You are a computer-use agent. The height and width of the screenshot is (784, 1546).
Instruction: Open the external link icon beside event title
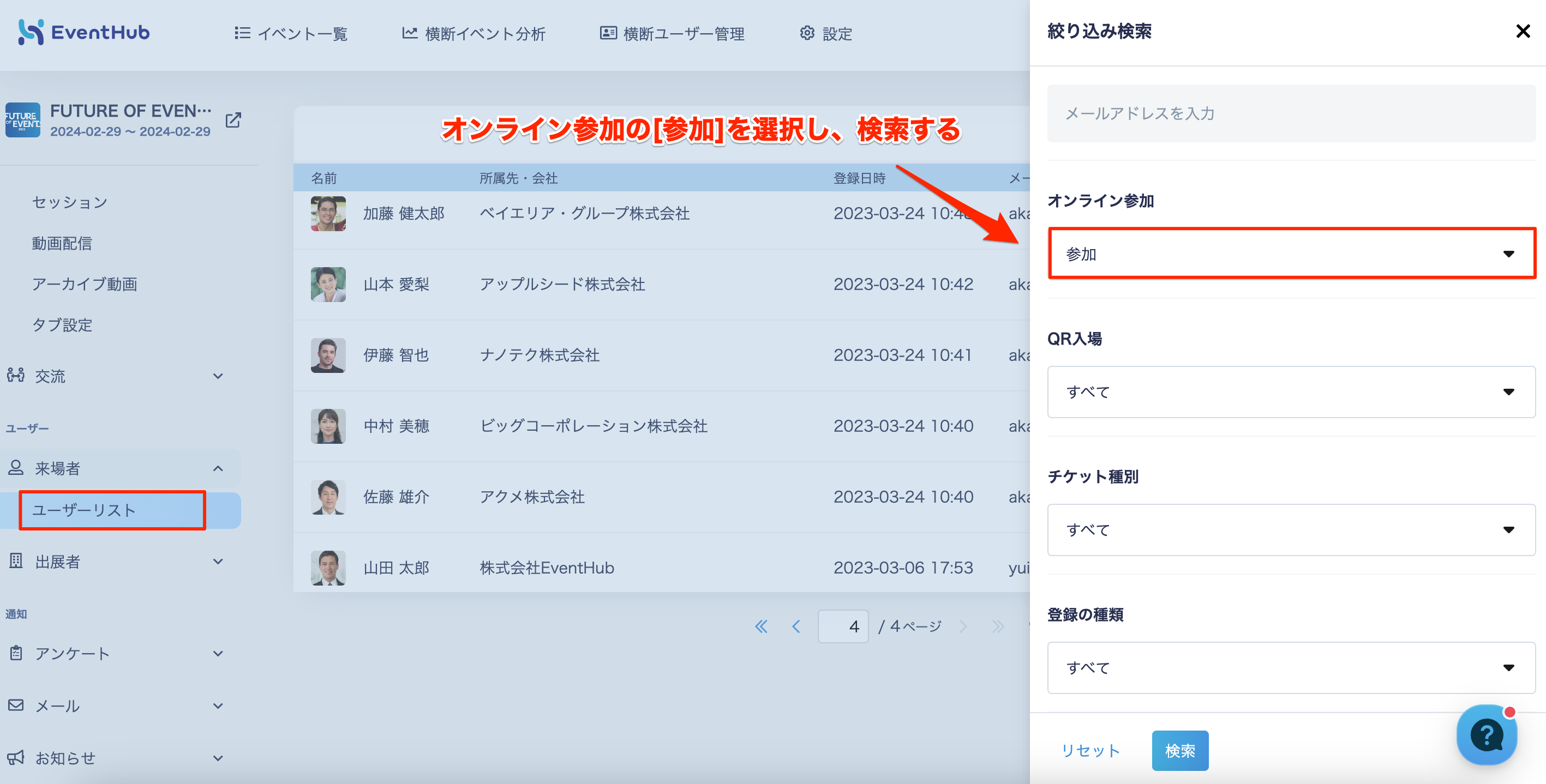point(233,120)
